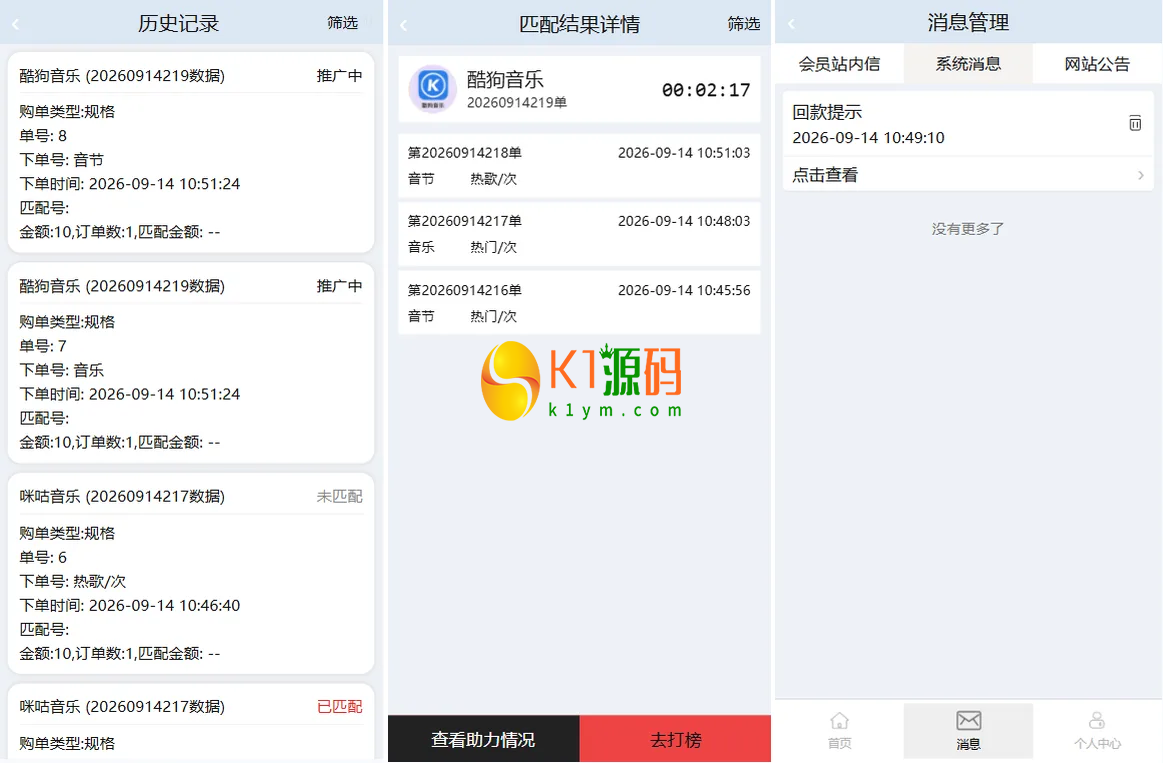The width and height of the screenshot is (1163, 763).
Task: Click the 下单时间: 2026-09-14 10:46:40 line
Action: click(x=130, y=605)
